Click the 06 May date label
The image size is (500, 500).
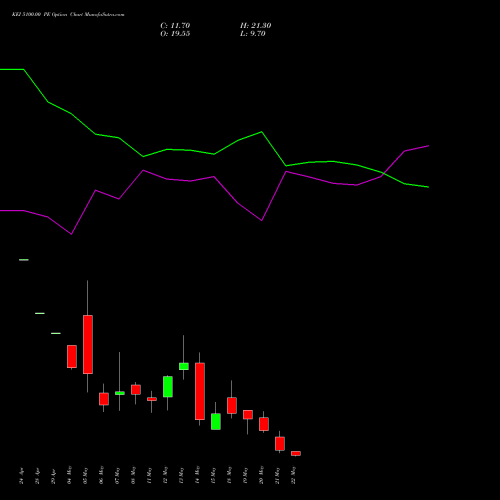(102, 475)
